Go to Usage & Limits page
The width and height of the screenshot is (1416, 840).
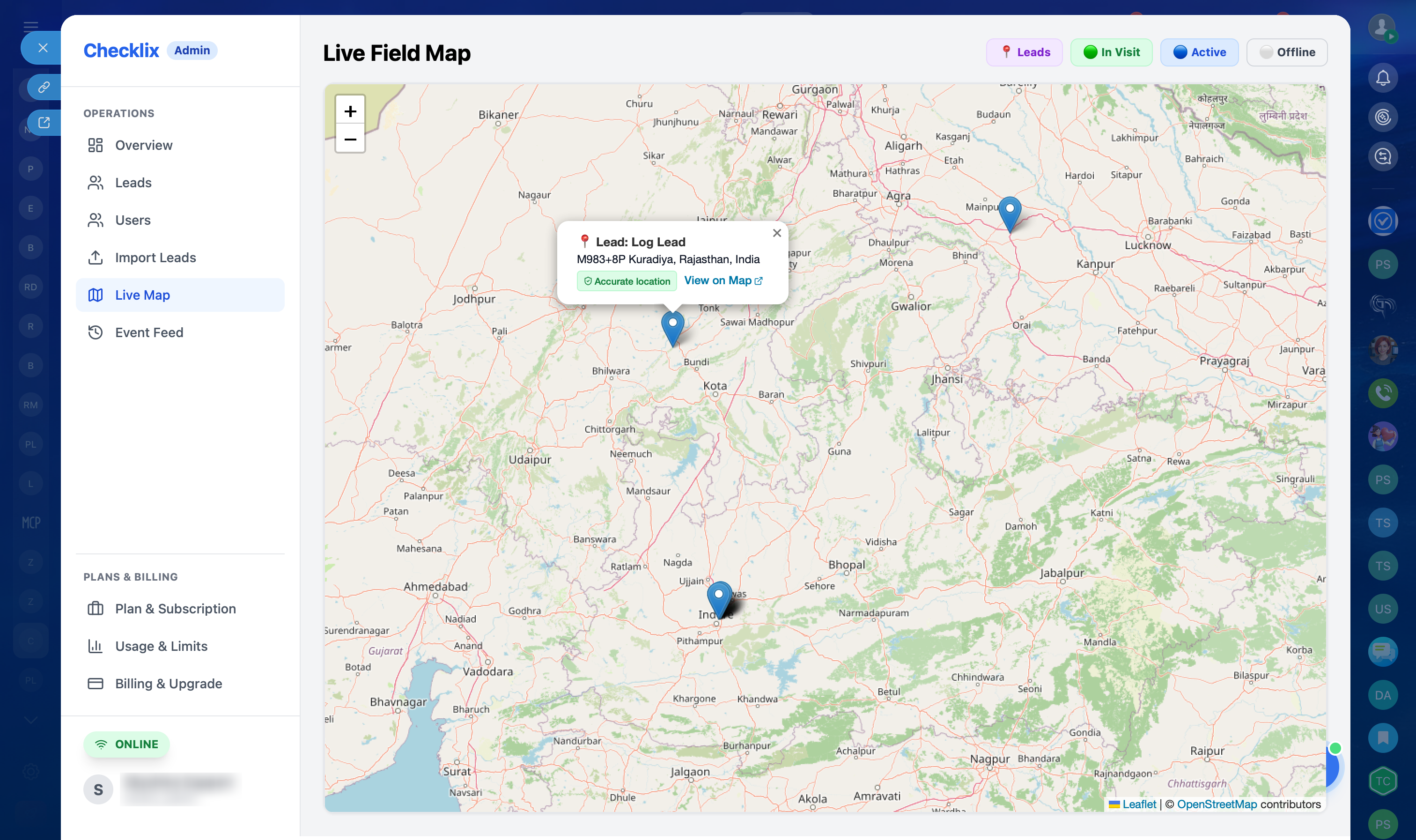coord(161,646)
